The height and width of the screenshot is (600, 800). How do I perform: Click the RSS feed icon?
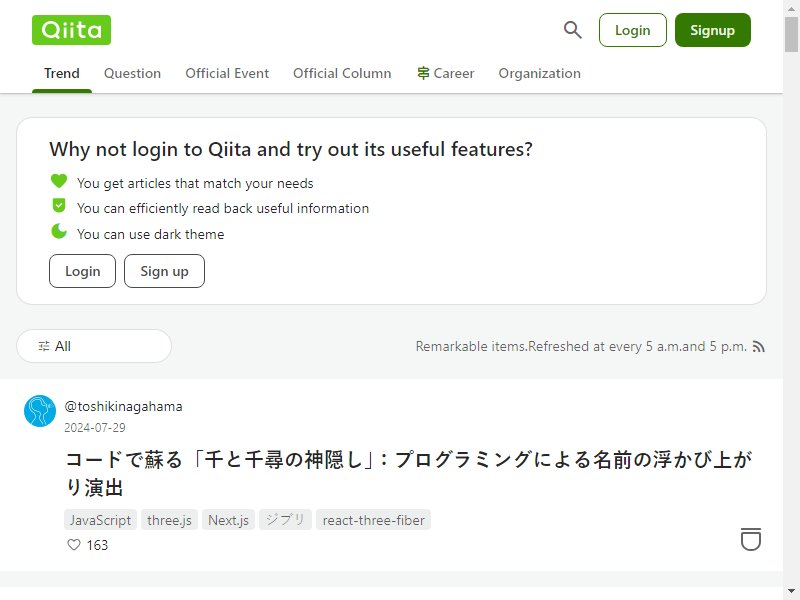(759, 347)
